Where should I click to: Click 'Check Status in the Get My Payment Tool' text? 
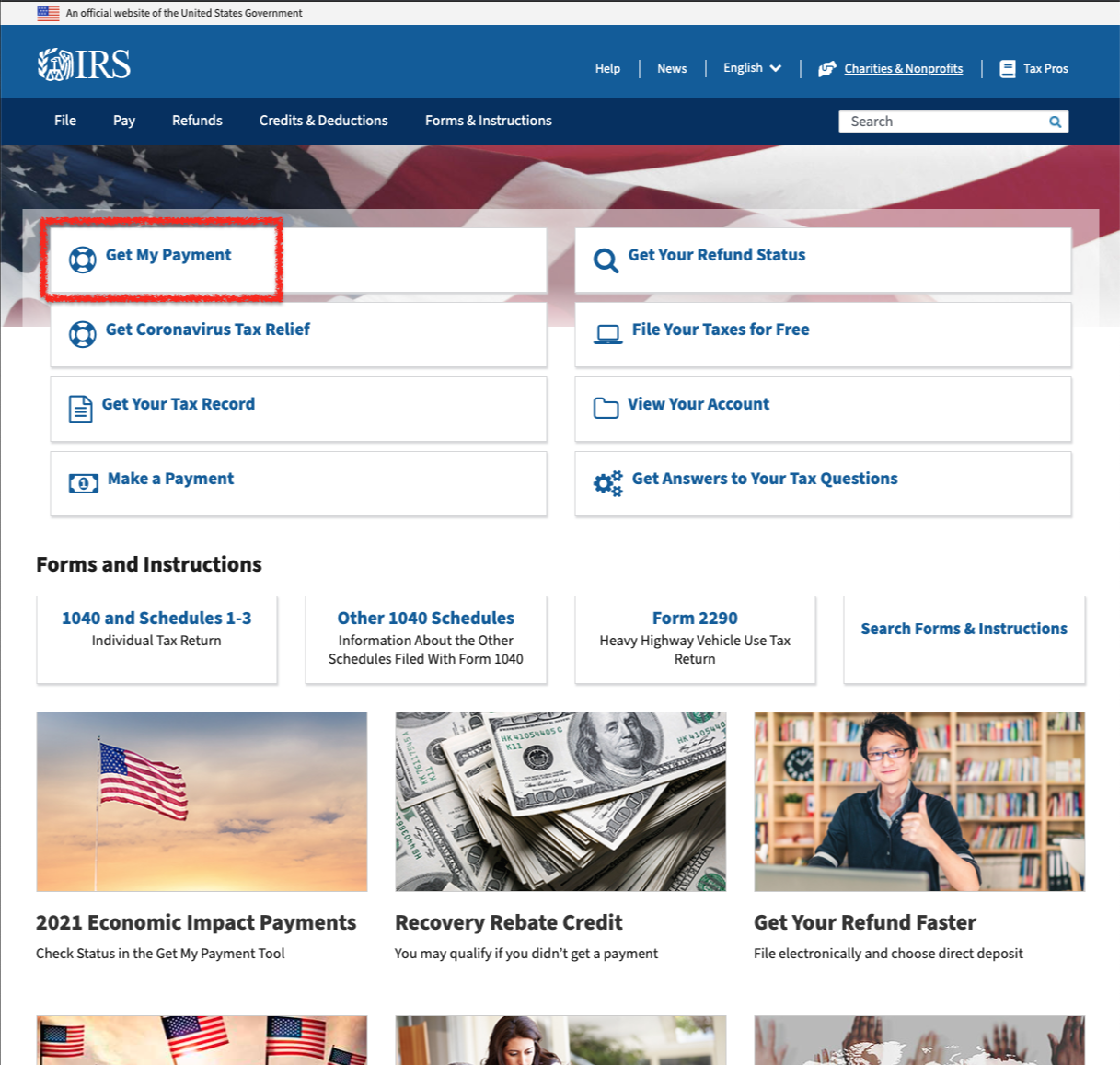coord(160,954)
